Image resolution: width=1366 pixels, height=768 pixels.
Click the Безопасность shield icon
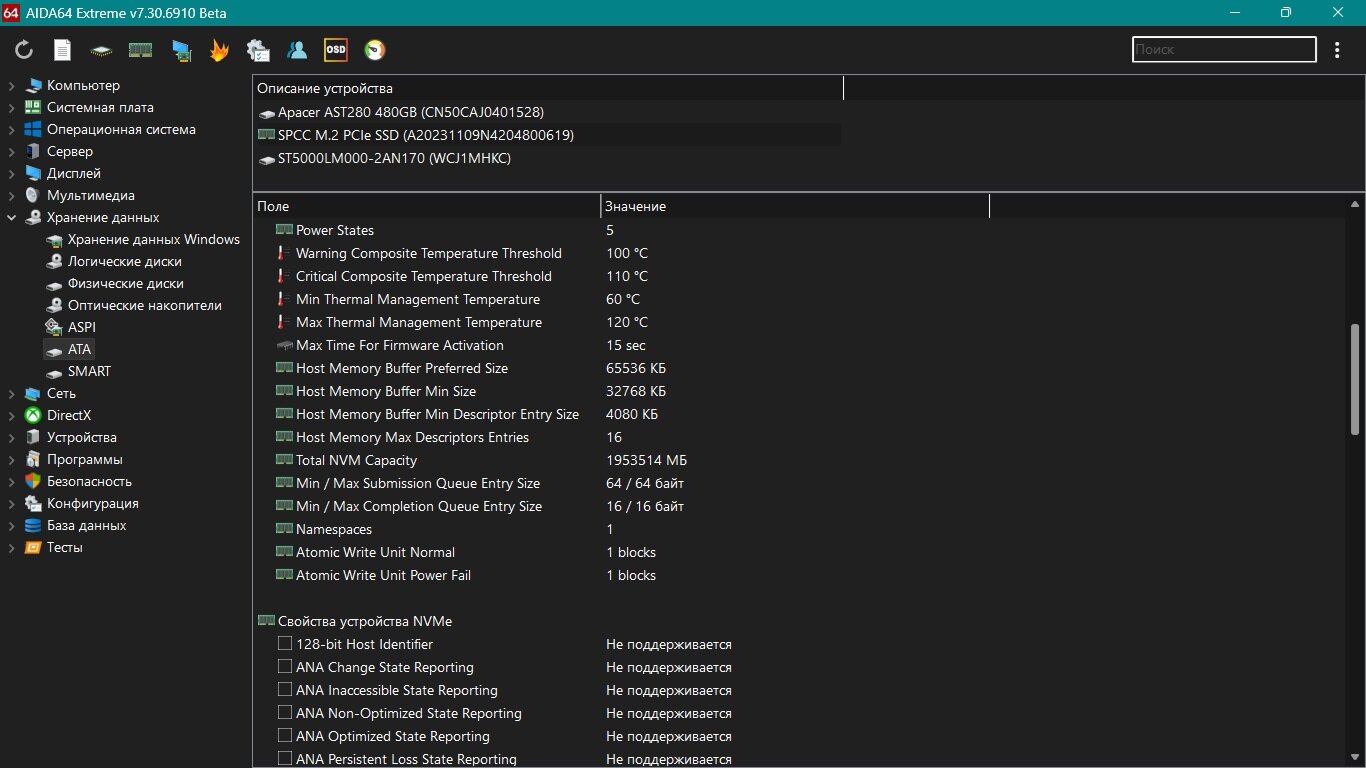pos(33,481)
